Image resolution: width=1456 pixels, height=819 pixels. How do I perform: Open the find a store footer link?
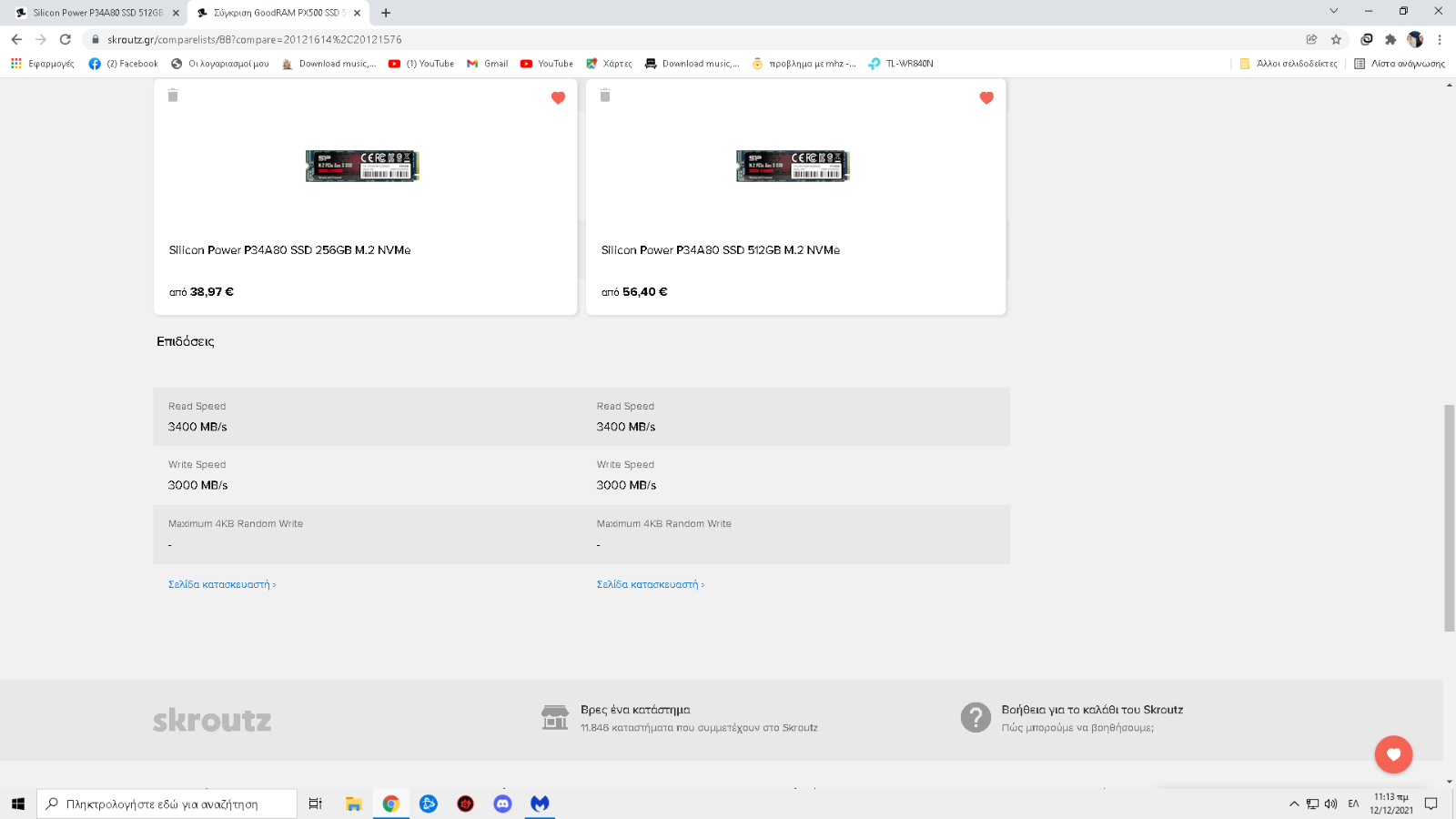(635, 710)
